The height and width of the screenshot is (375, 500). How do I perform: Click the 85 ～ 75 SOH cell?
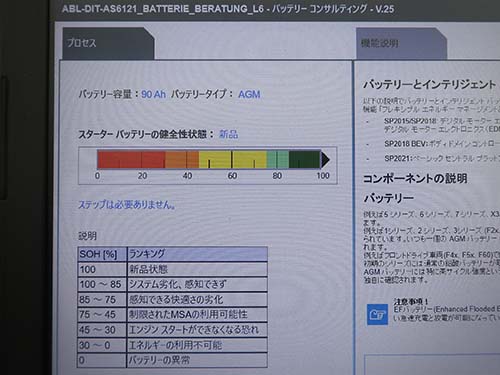click(102, 299)
